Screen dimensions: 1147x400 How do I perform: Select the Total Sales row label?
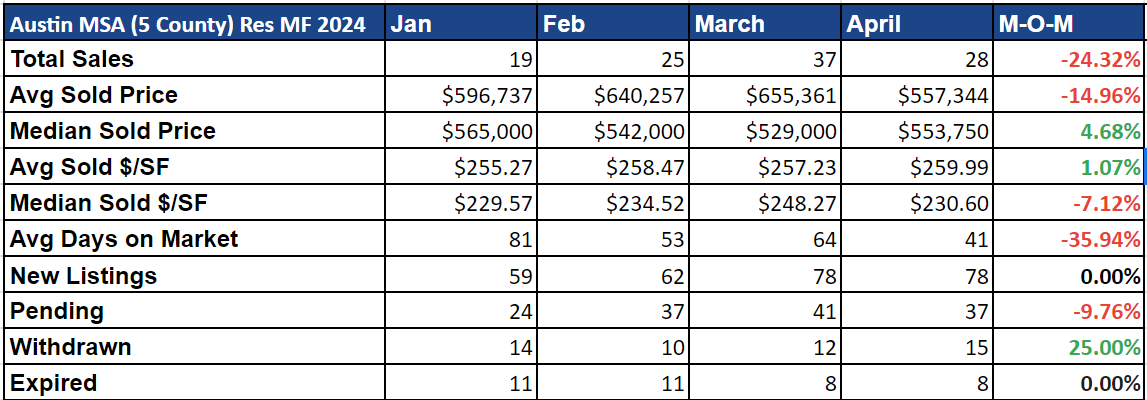72,59
